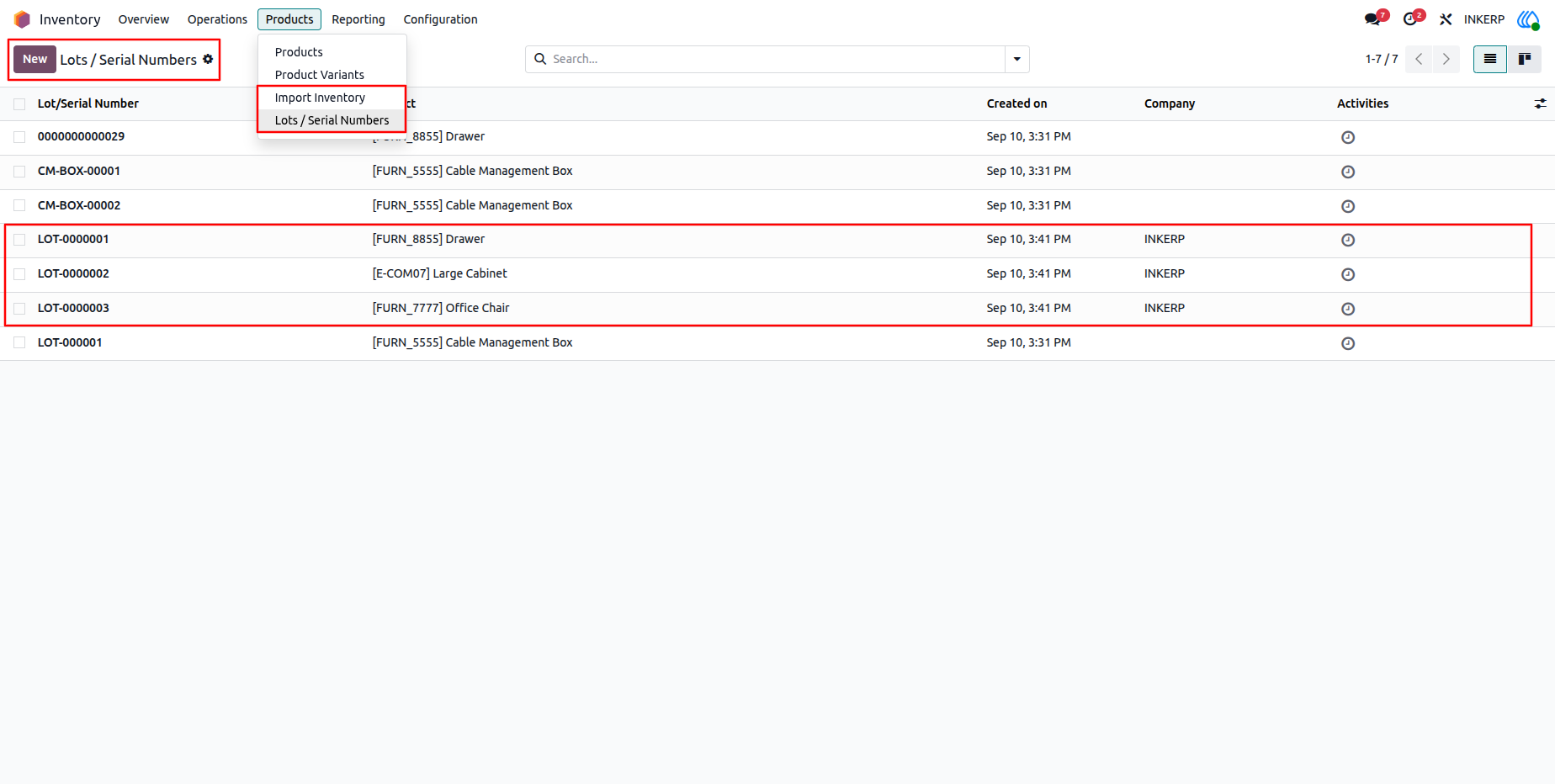This screenshot has height=784, width=1555.
Task: Go to the previous page of records
Action: (1419, 59)
